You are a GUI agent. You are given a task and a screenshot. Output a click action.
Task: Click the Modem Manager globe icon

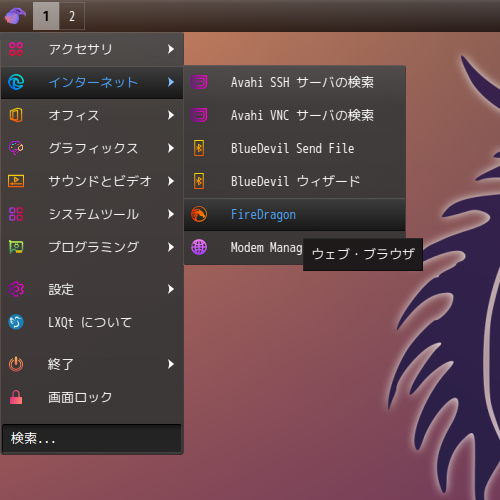tap(199, 247)
